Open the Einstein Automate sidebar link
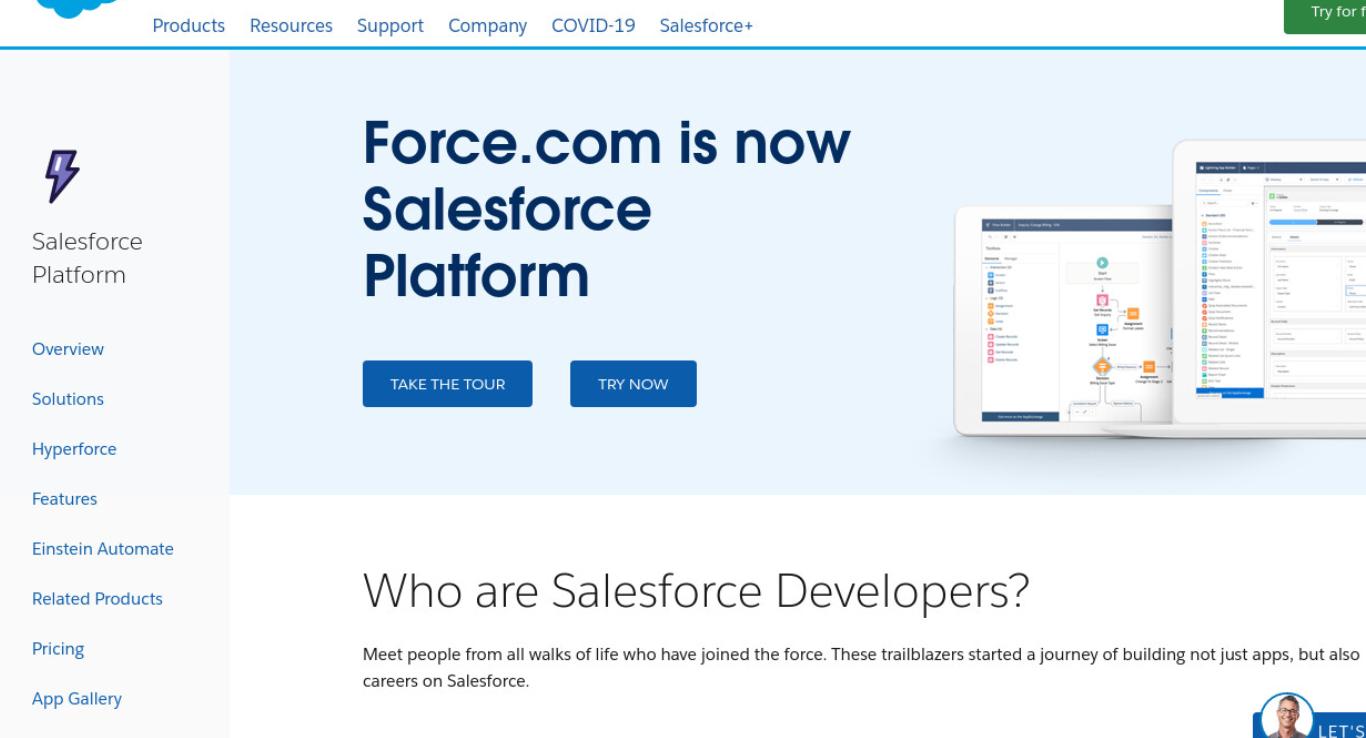This screenshot has height=738, width=1366. (103, 549)
